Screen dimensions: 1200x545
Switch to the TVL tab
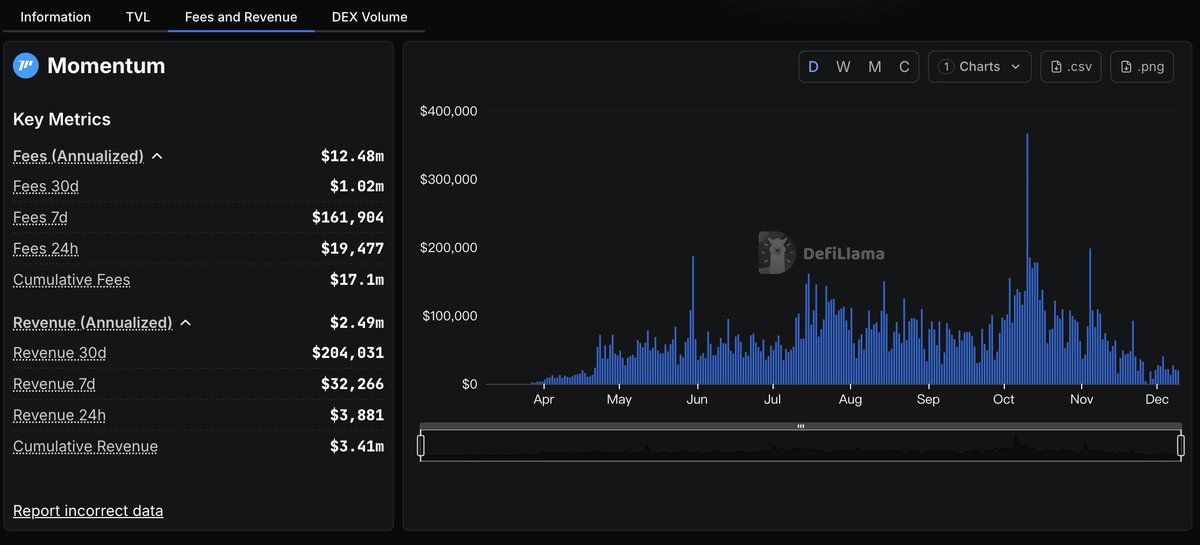coord(138,17)
